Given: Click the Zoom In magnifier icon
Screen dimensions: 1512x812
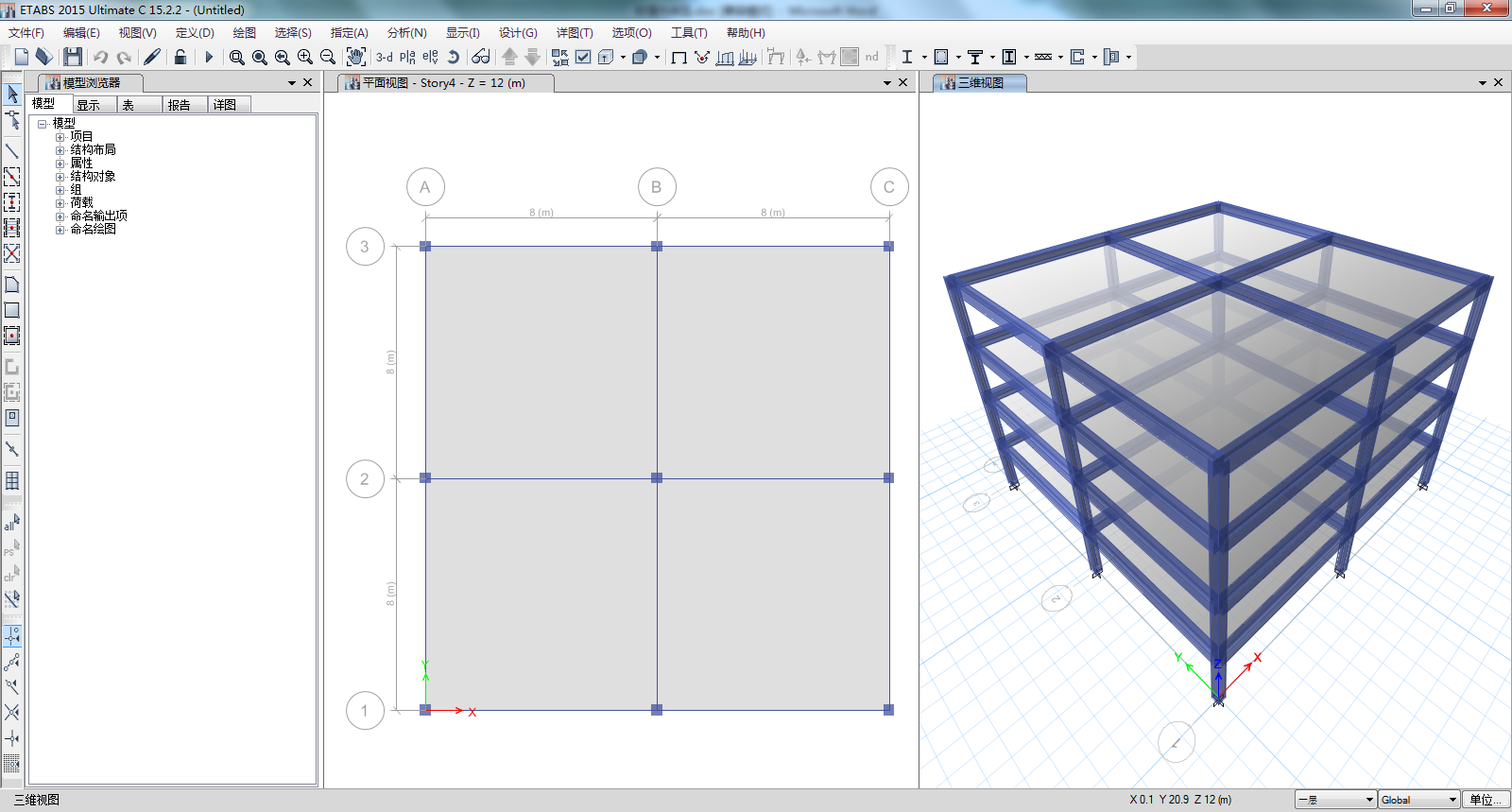Looking at the screenshot, I should coord(304,57).
